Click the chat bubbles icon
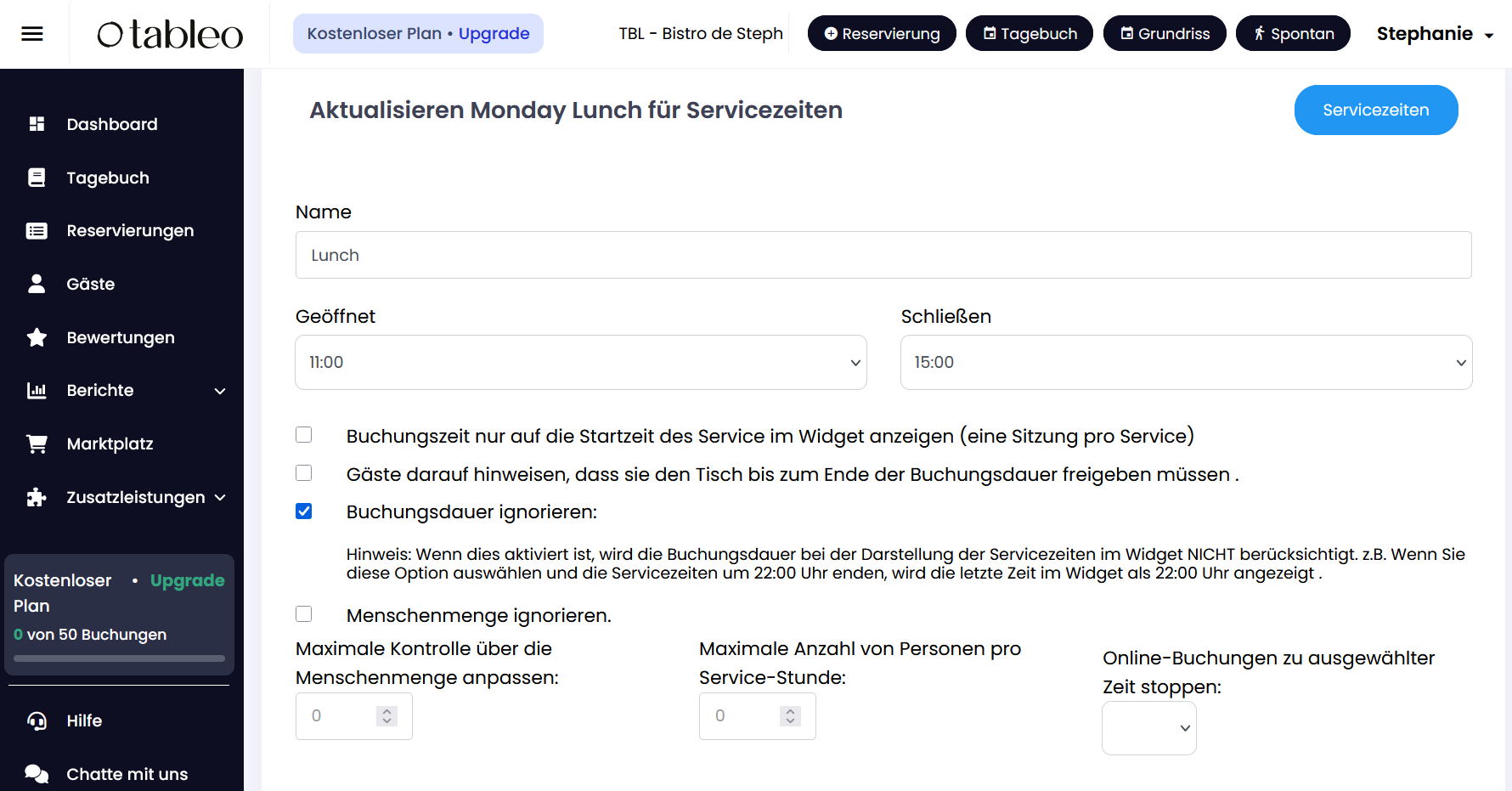This screenshot has width=1512, height=791. [37, 774]
